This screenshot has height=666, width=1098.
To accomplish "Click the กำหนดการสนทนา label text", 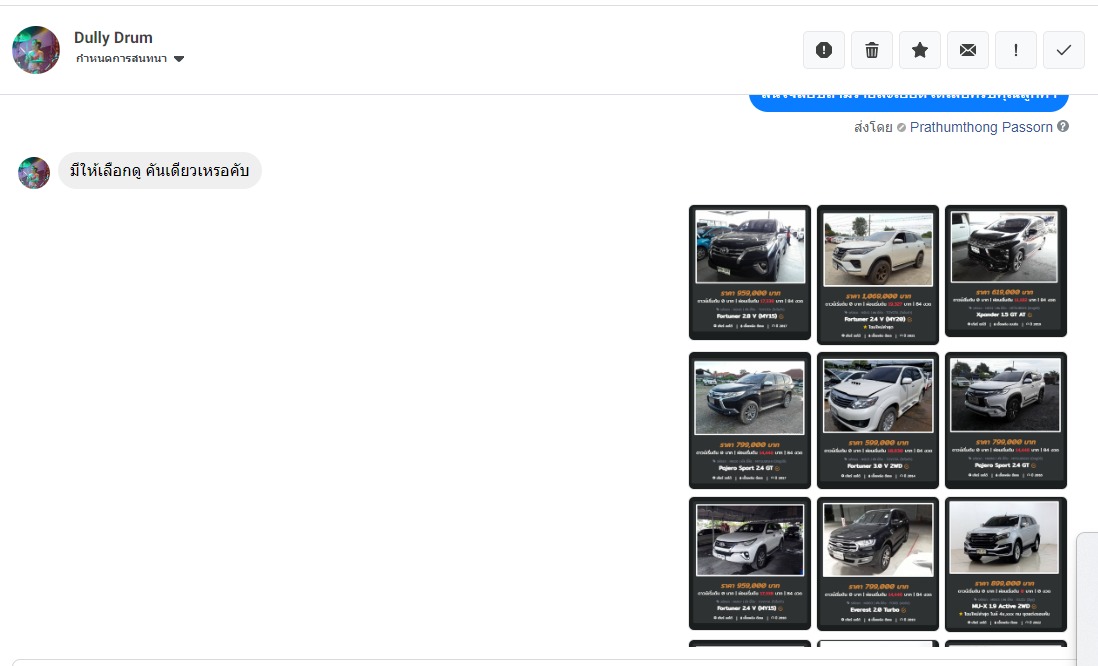I will point(121,59).
